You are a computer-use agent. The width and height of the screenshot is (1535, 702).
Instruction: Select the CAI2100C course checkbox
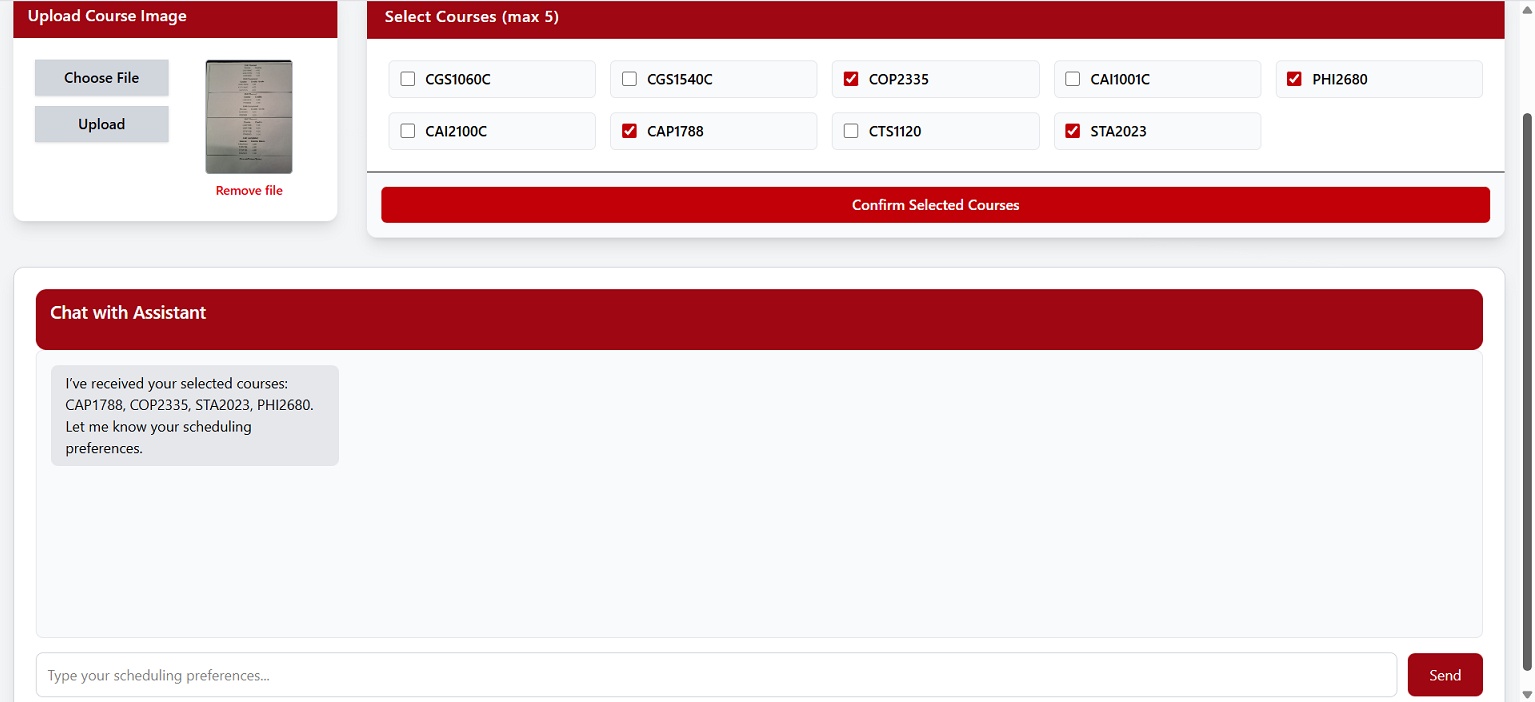coord(408,131)
